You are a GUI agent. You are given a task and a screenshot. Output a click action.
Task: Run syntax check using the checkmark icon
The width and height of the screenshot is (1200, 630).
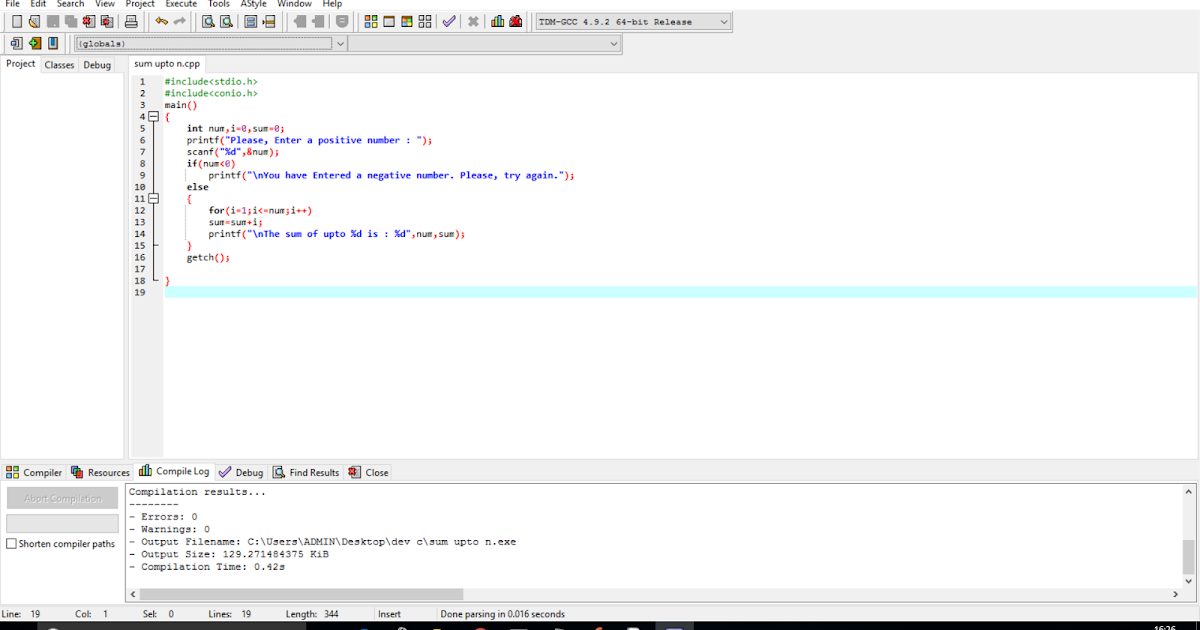449,20
